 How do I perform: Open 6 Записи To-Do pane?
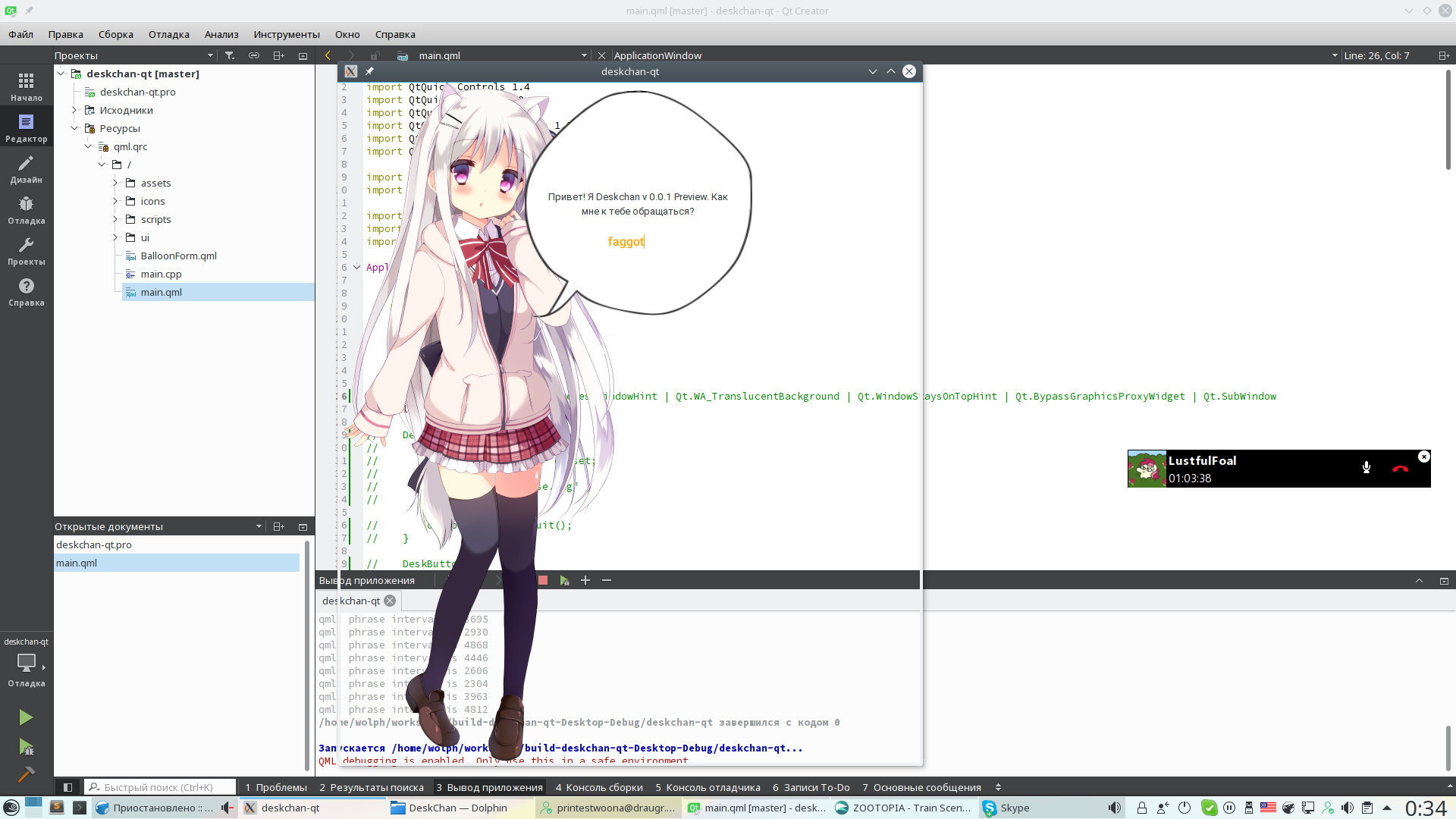coord(811,787)
